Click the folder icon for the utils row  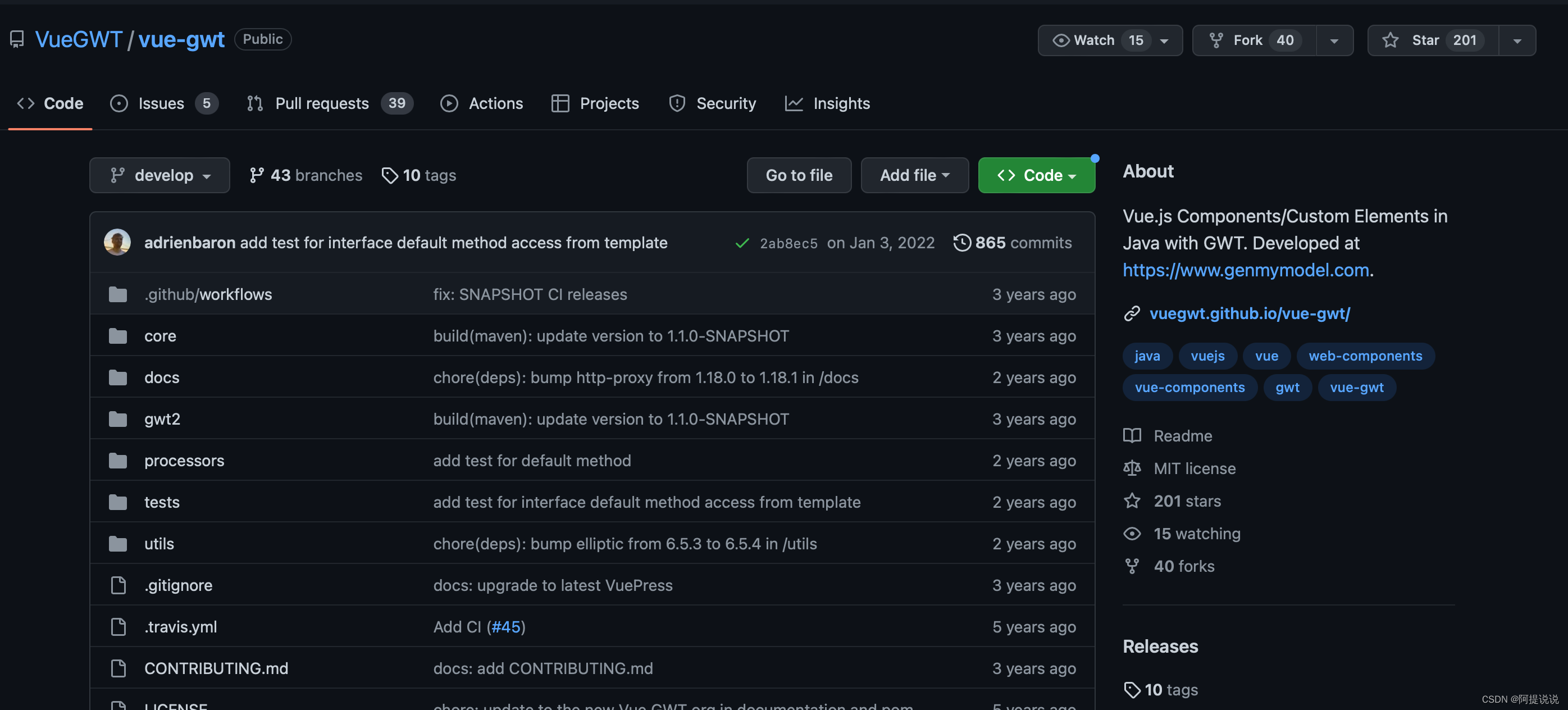(118, 543)
